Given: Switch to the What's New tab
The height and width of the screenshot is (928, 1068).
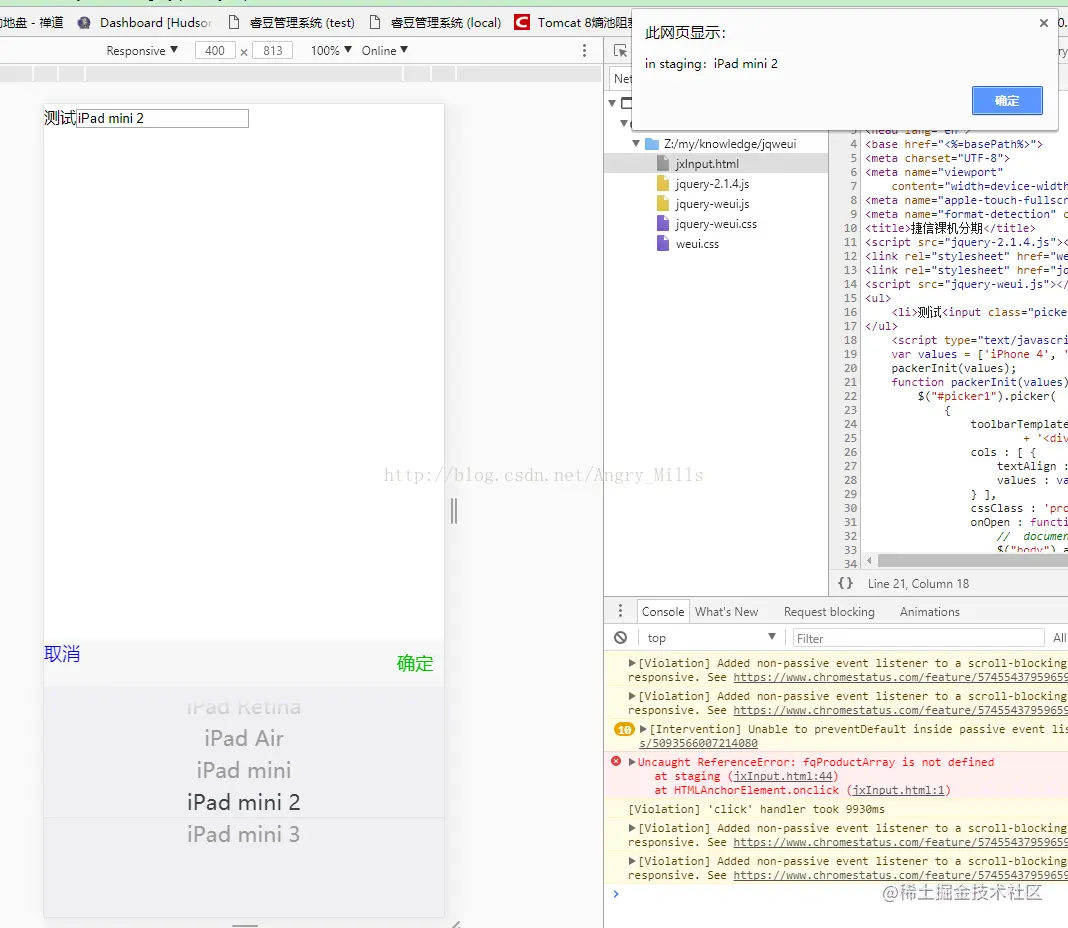Looking at the screenshot, I should 726,612.
